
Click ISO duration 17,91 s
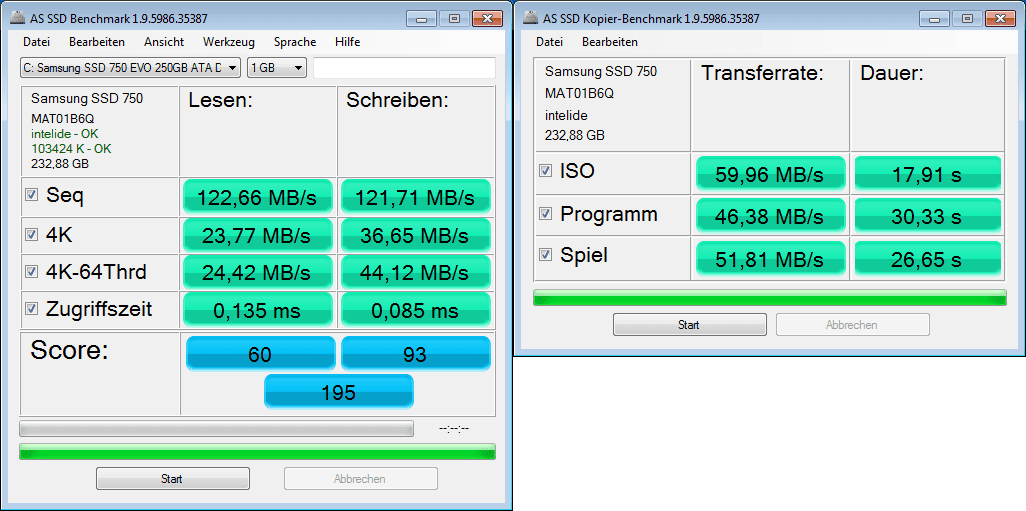928,173
